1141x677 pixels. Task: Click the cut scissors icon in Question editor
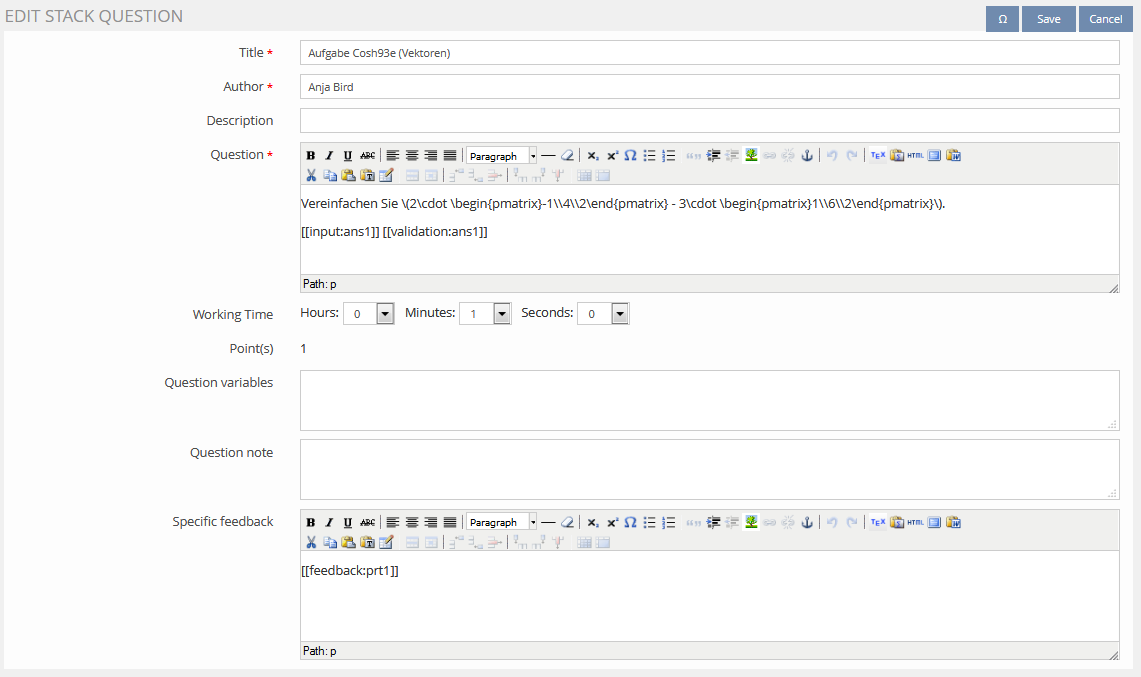(x=310, y=175)
